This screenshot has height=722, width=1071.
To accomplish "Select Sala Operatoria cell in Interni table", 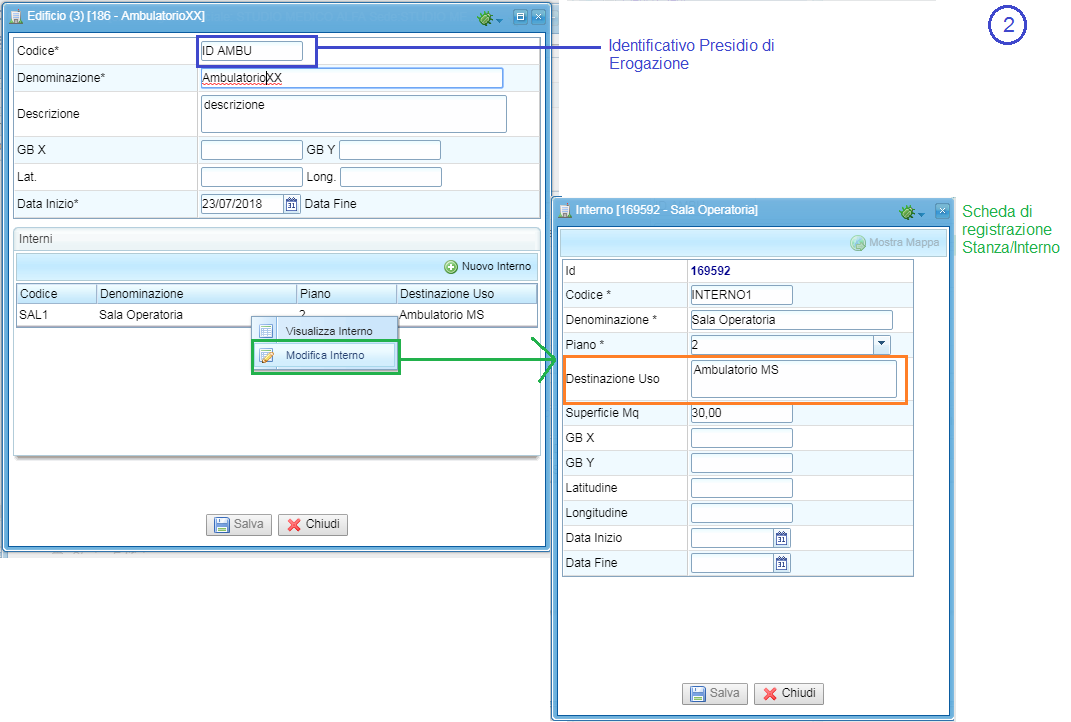I will point(141,315).
